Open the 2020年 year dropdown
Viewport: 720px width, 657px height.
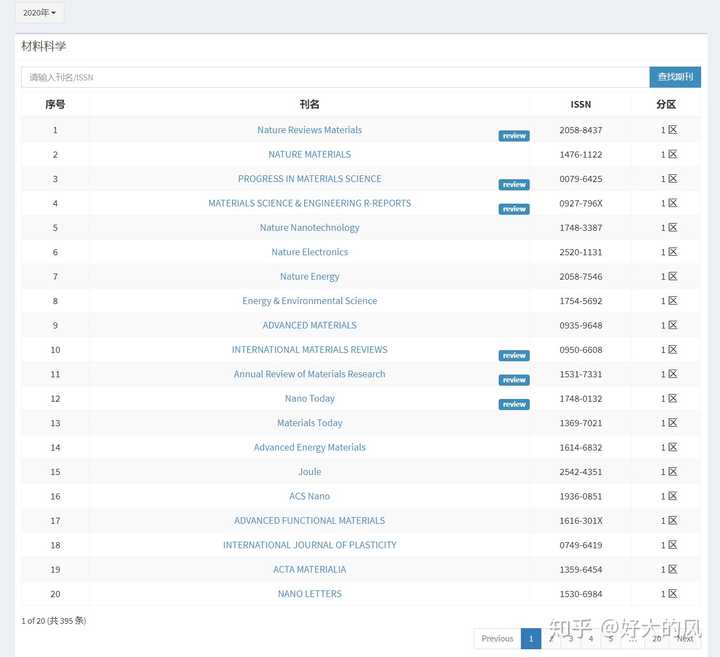click(39, 12)
